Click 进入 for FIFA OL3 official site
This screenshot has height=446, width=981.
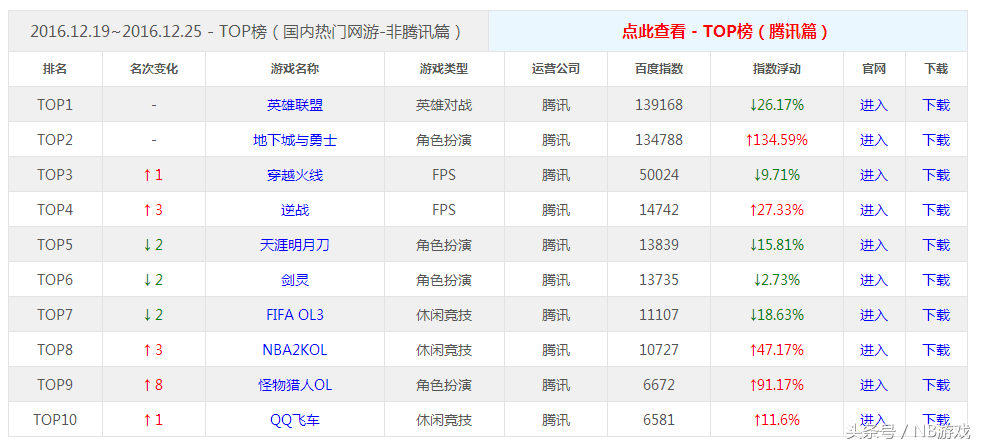click(x=874, y=315)
